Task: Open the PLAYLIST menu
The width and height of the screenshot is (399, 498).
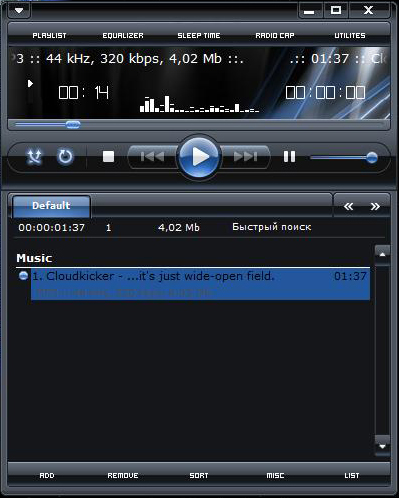Action: (x=49, y=35)
